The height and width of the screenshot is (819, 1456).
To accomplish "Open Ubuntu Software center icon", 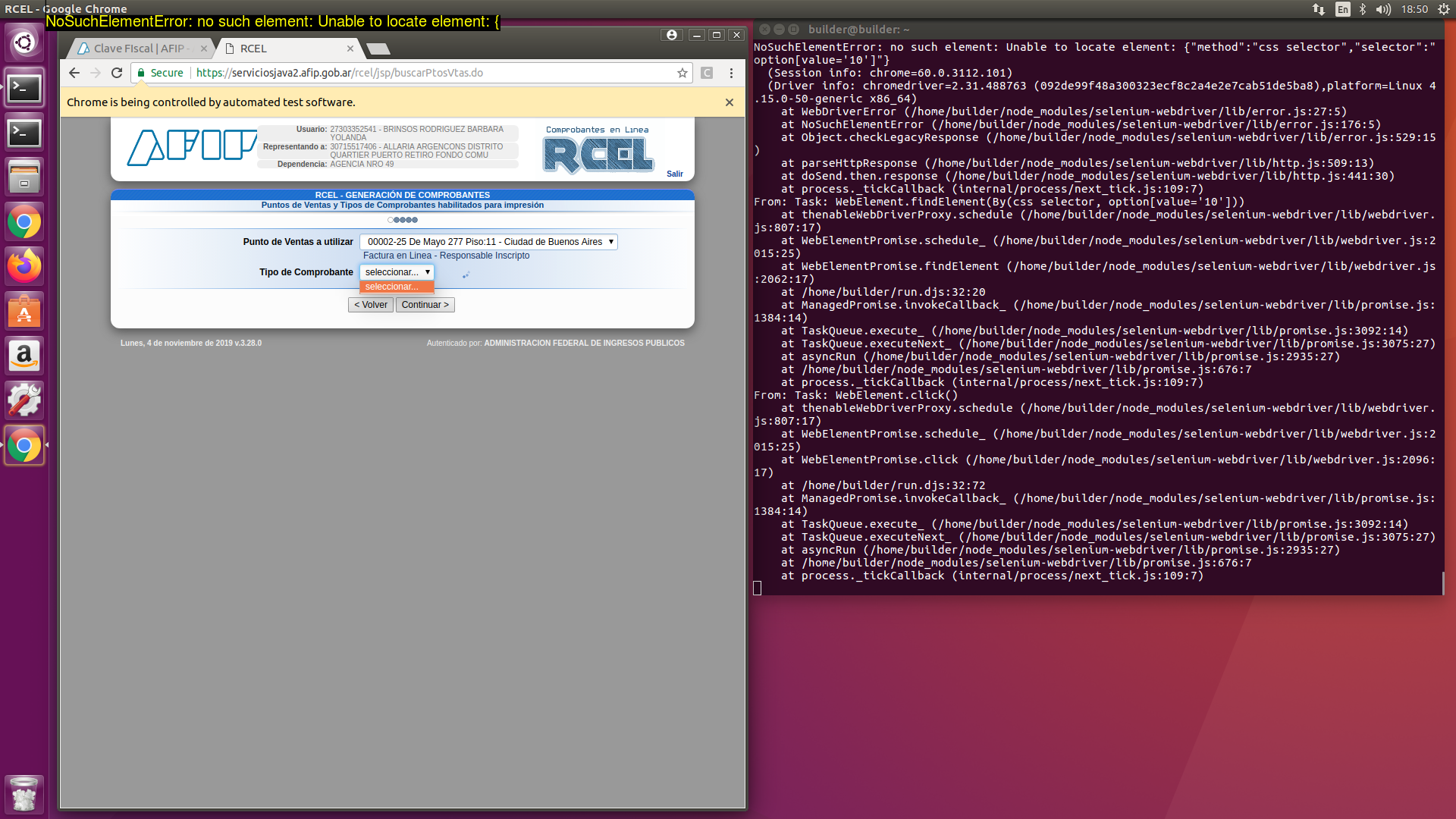I will click(24, 311).
